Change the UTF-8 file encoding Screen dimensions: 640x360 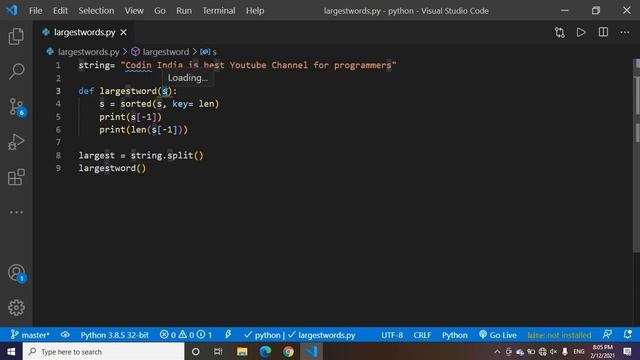coord(392,335)
